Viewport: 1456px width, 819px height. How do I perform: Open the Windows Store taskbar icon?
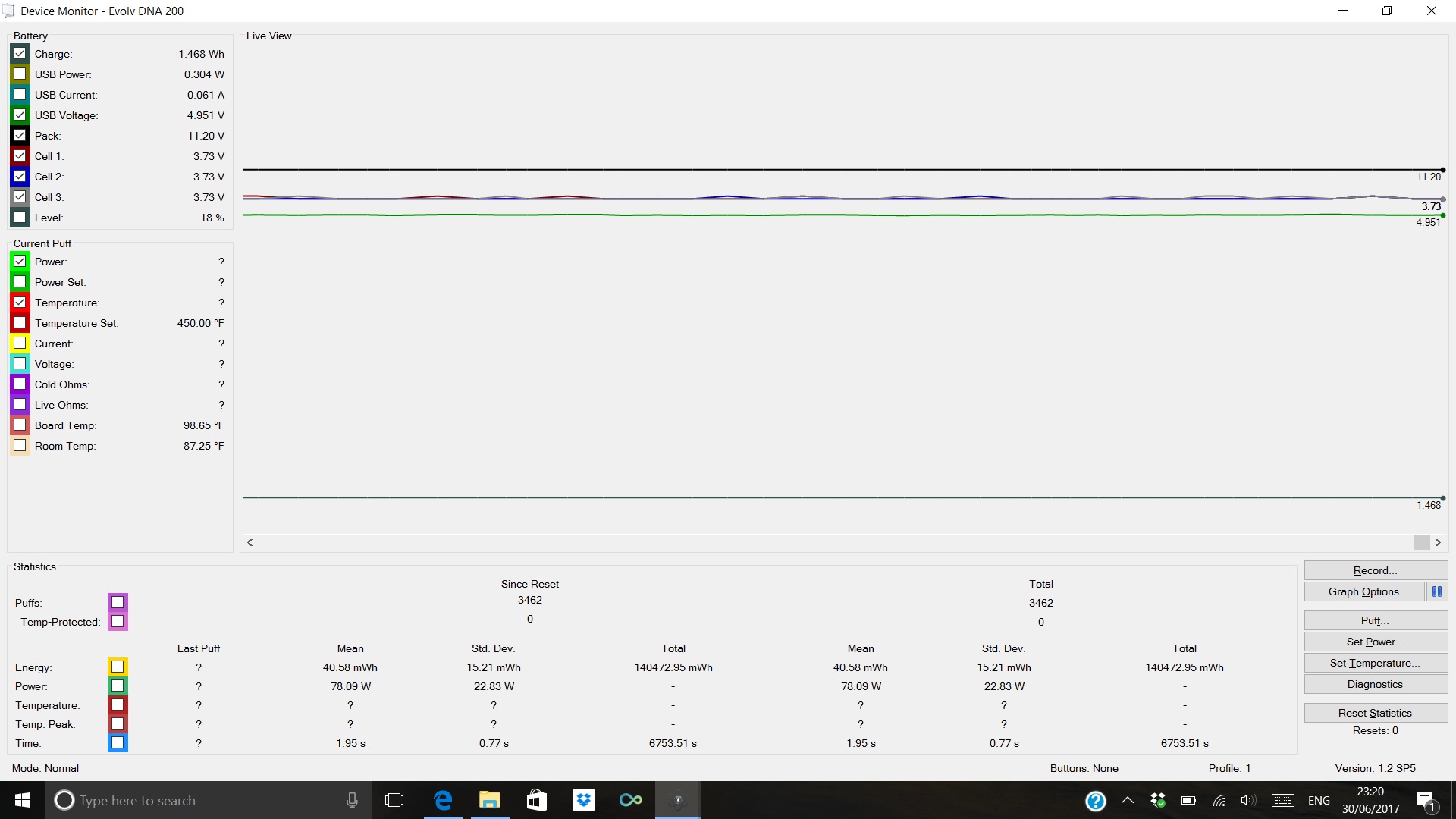[537, 800]
